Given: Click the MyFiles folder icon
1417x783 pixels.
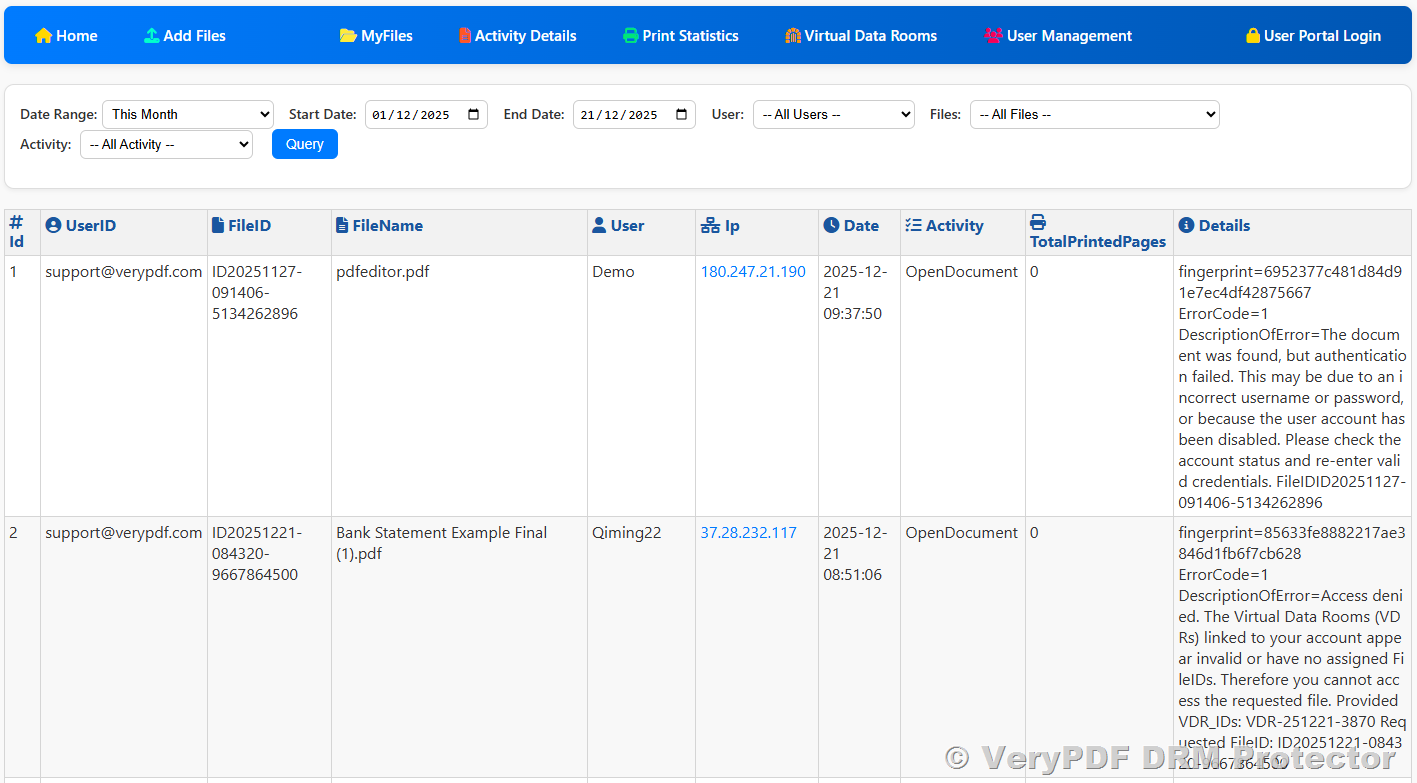Looking at the screenshot, I should pos(348,36).
